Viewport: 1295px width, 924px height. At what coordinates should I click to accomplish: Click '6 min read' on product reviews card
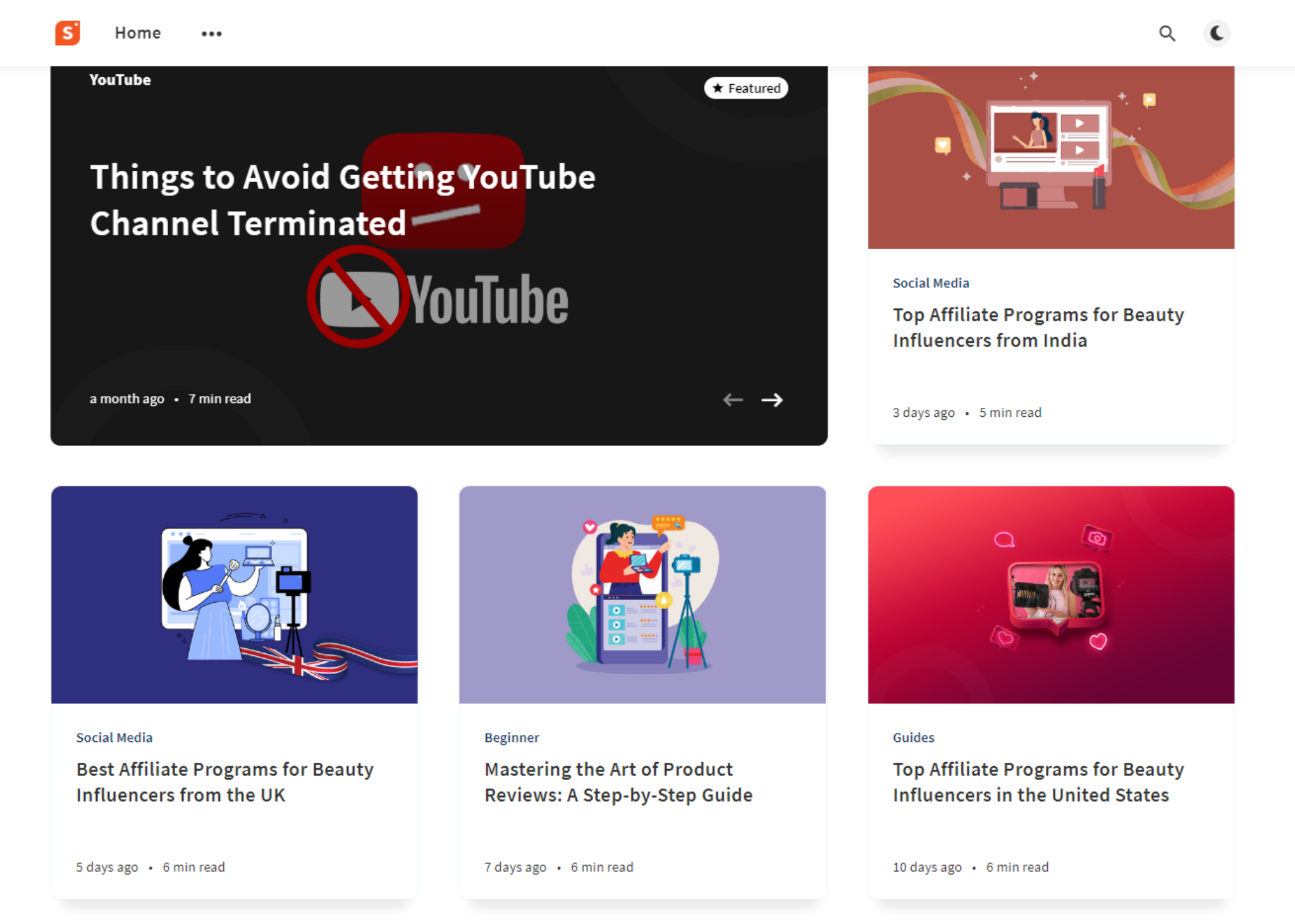tap(602, 867)
